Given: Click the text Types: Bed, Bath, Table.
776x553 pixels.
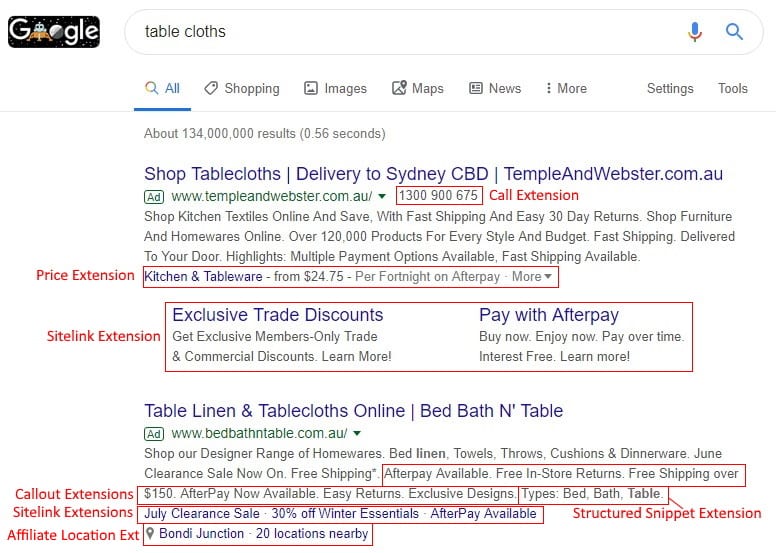Looking at the screenshot, I should [x=592, y=494].
